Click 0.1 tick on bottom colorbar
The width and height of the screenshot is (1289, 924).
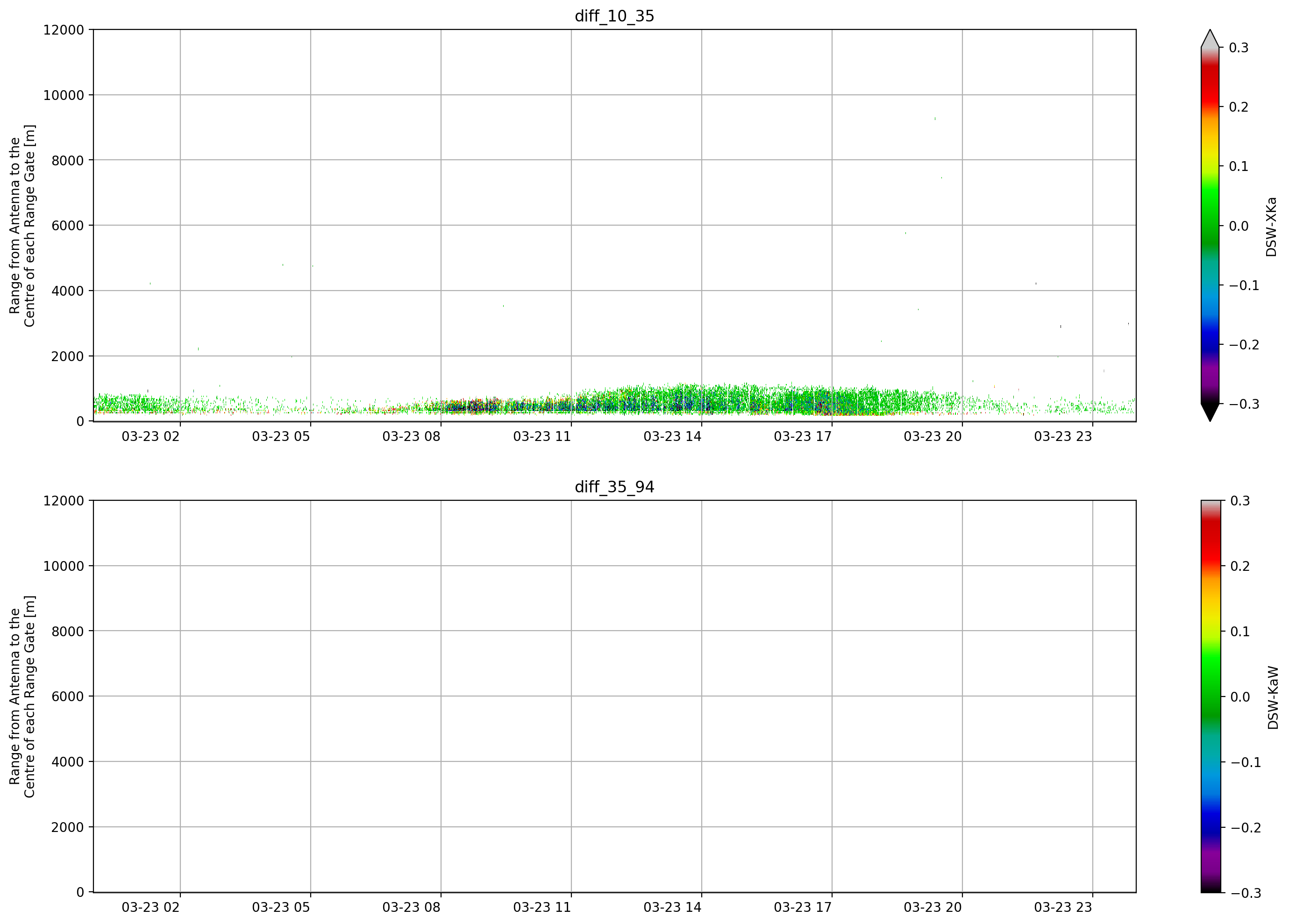(x=1240, y=632)
